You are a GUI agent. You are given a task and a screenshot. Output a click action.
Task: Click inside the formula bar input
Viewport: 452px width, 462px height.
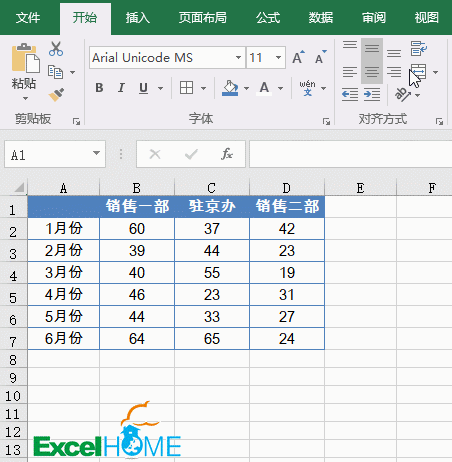(351, 154)
